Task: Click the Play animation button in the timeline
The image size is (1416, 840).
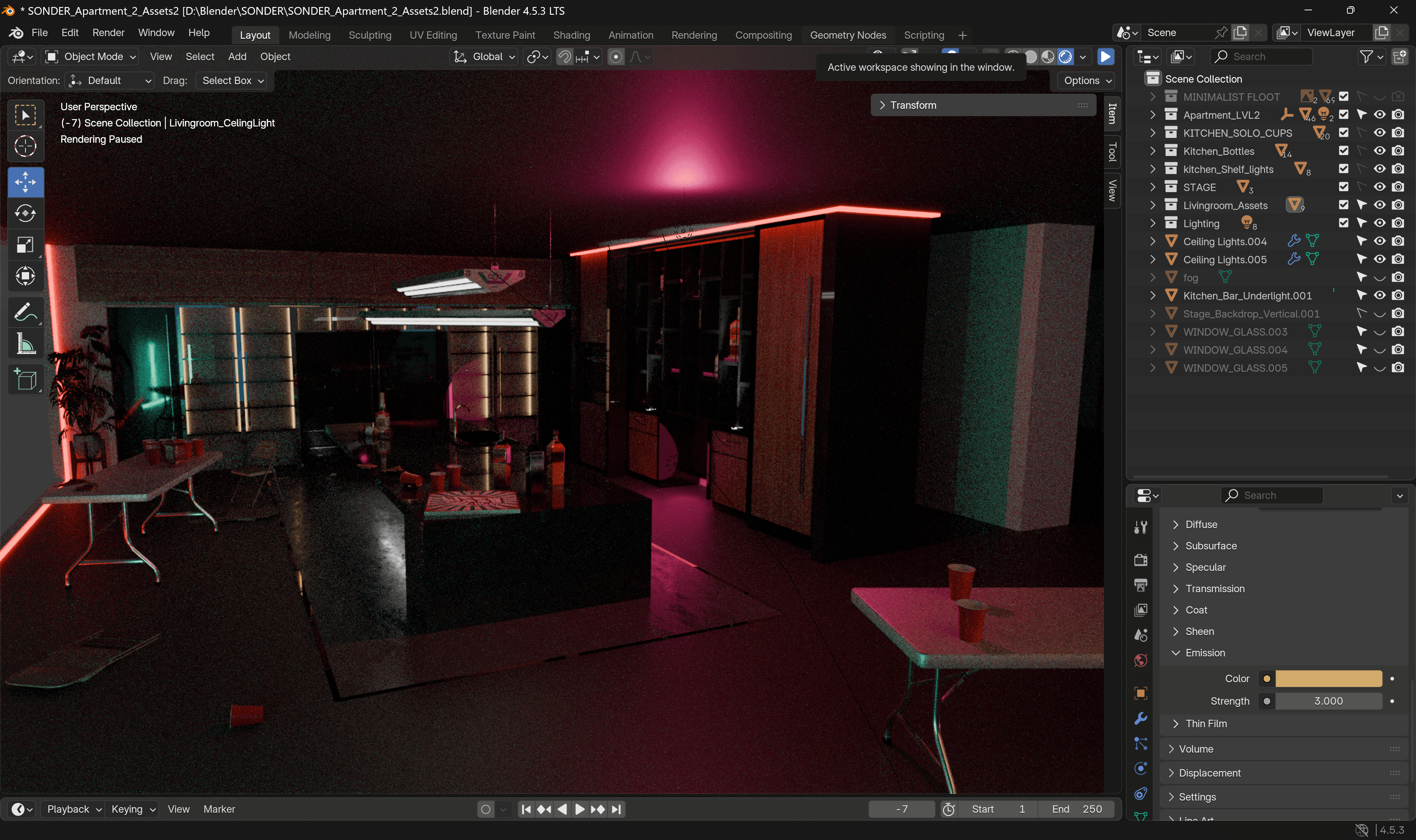Action: [580, 809]
